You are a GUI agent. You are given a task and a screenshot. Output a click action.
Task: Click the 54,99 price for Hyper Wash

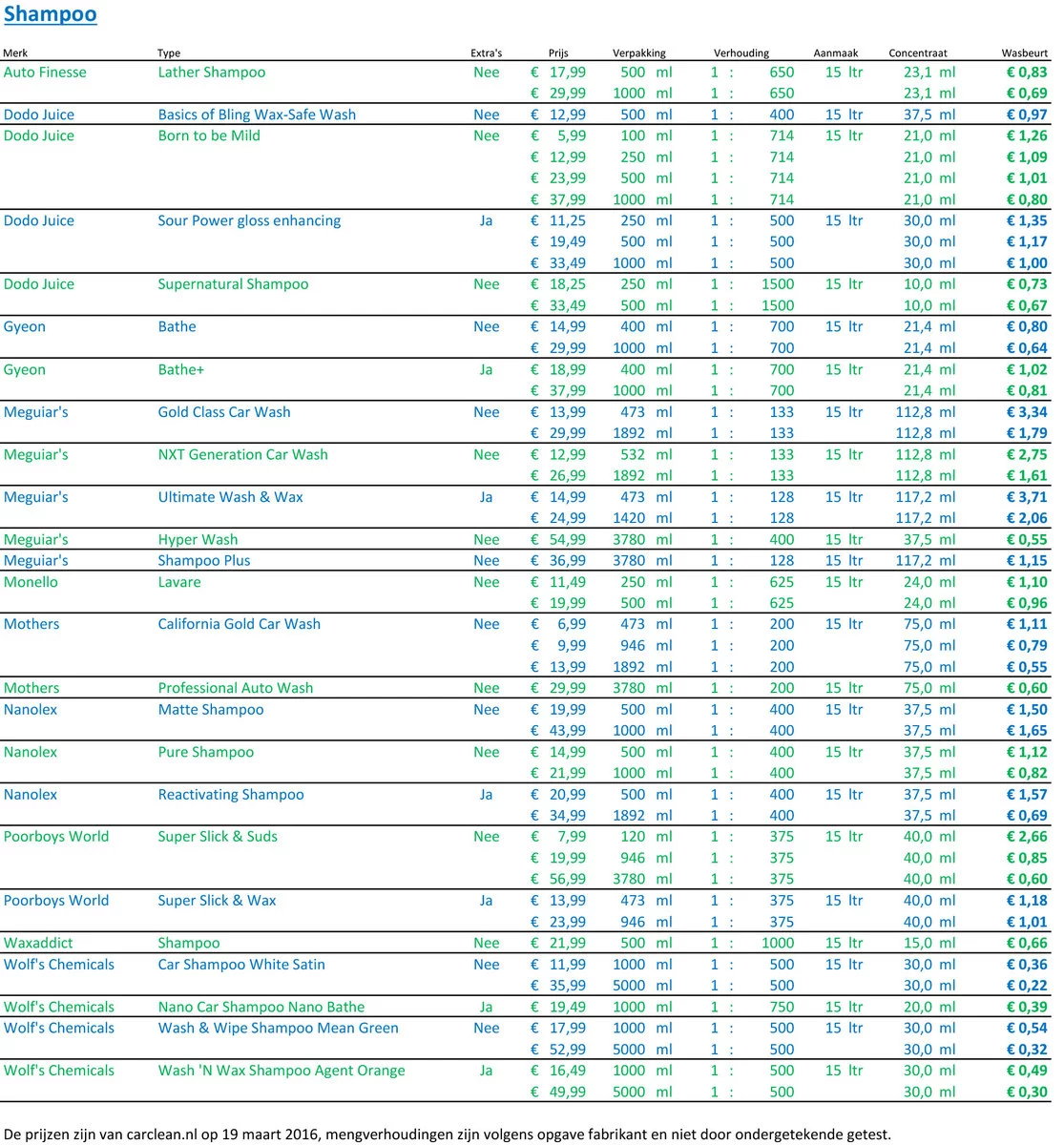[x=568, y=540]
